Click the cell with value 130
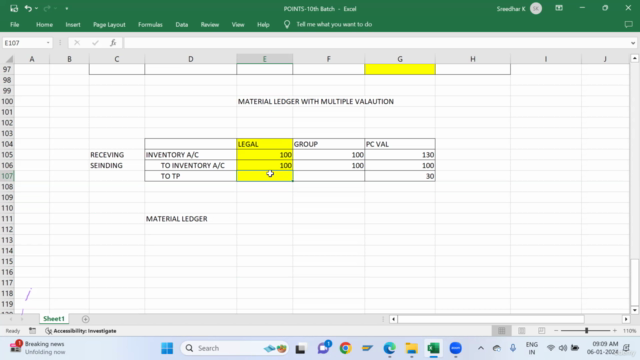Viewport: 640px width, 360px height. click(400, 155)
